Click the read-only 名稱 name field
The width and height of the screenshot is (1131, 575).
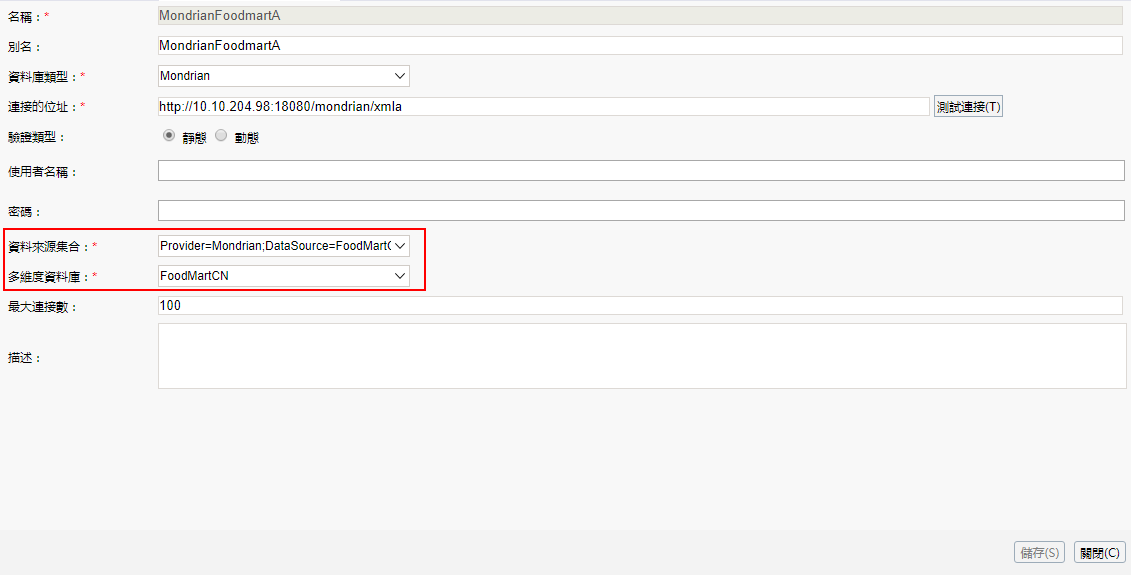coord(640,16)
